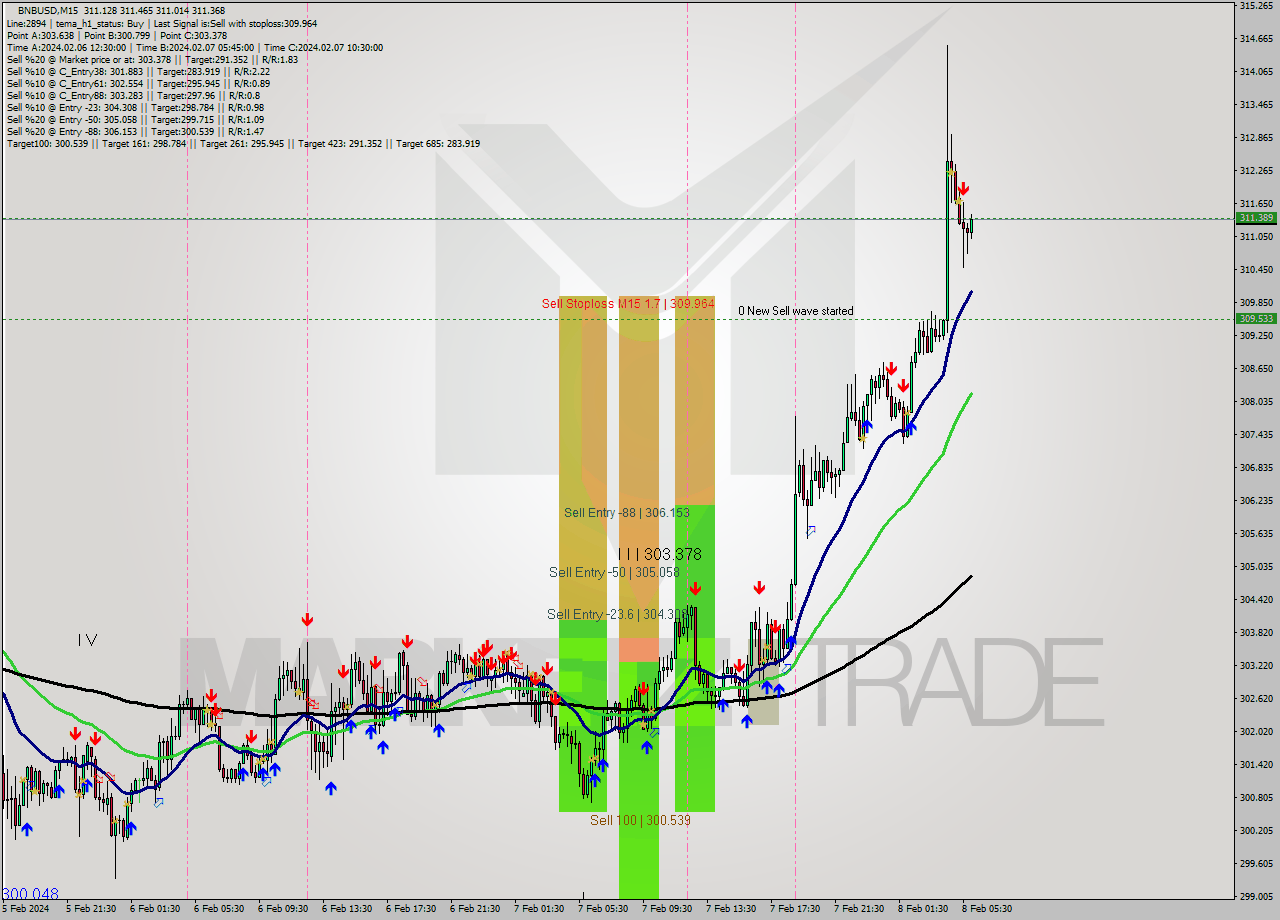
Task: Select the 'Sell %20 @ Entry -88: 306.153' line
Action: (135, 131)
